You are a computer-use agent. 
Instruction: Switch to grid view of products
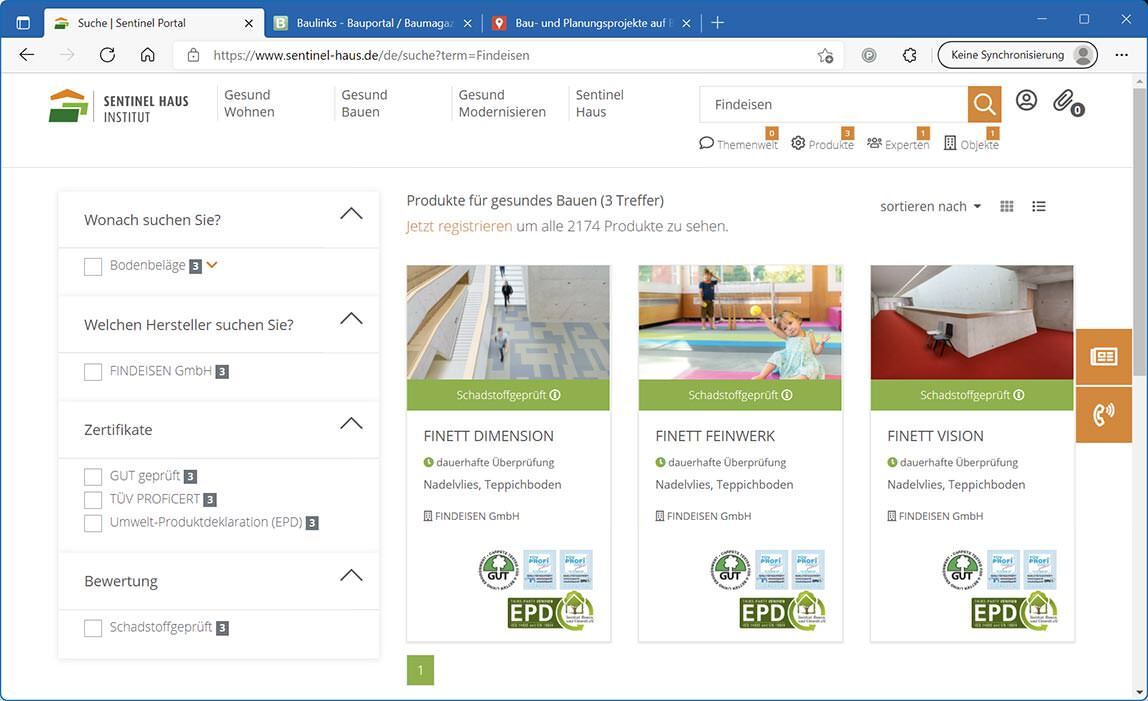tap(1007, 207)
